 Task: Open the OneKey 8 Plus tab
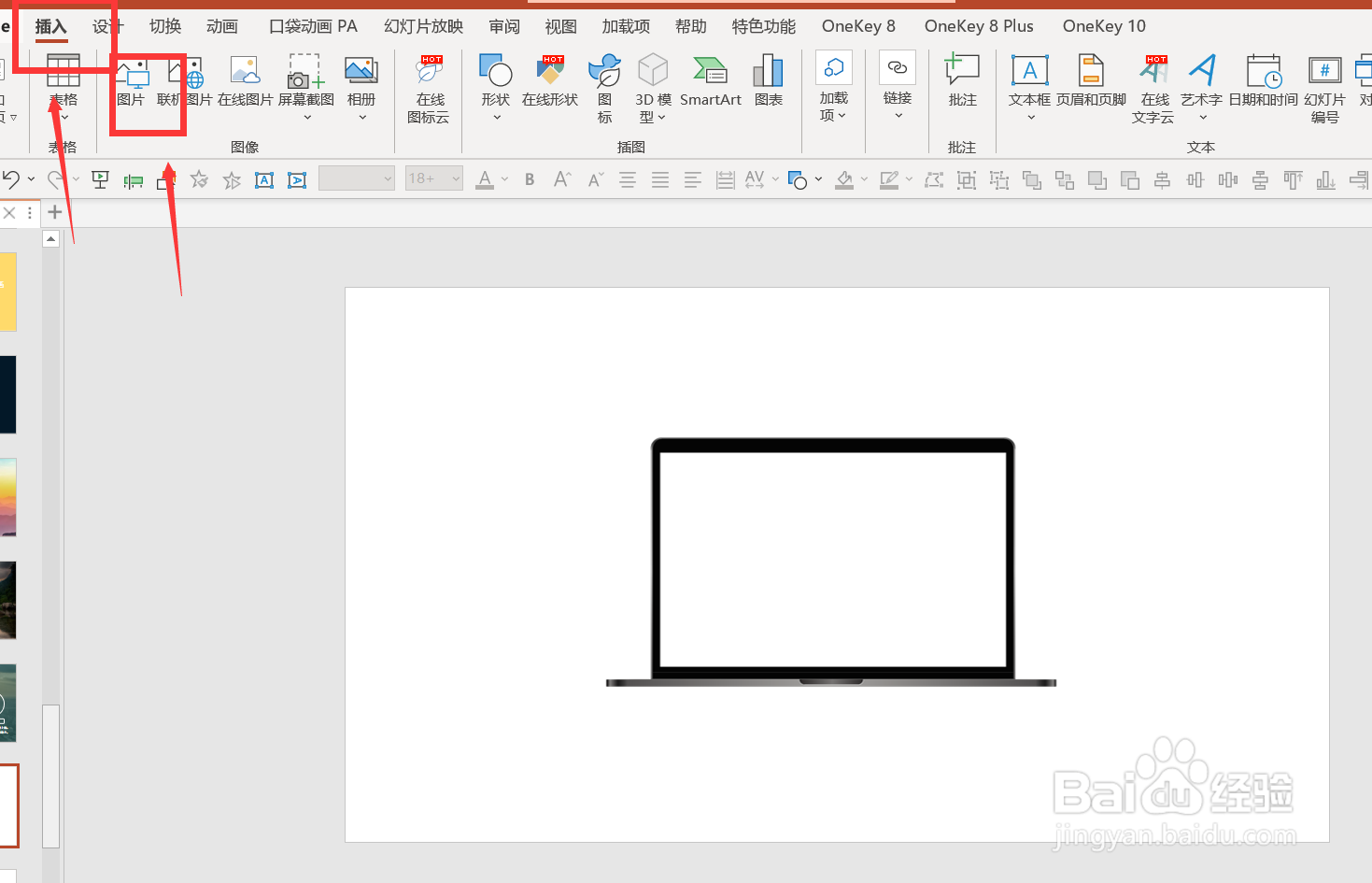[x=979, y=26]
